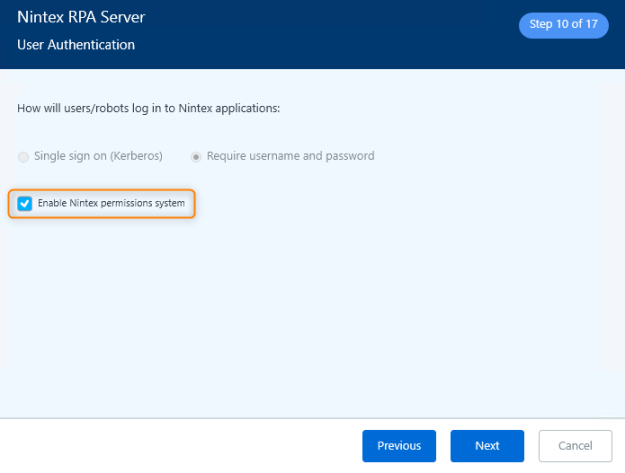Click the User Authentication subtitle
The image size is (625, 473).
(76, 45)
